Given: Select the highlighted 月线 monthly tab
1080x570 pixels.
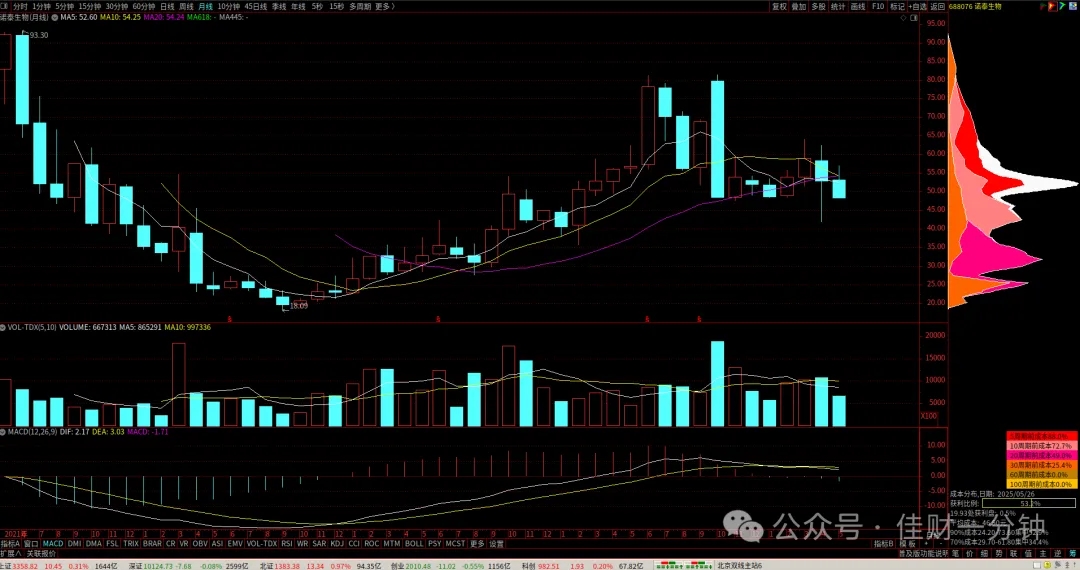Looking at the screenshot, I should [x=206, y=6].
